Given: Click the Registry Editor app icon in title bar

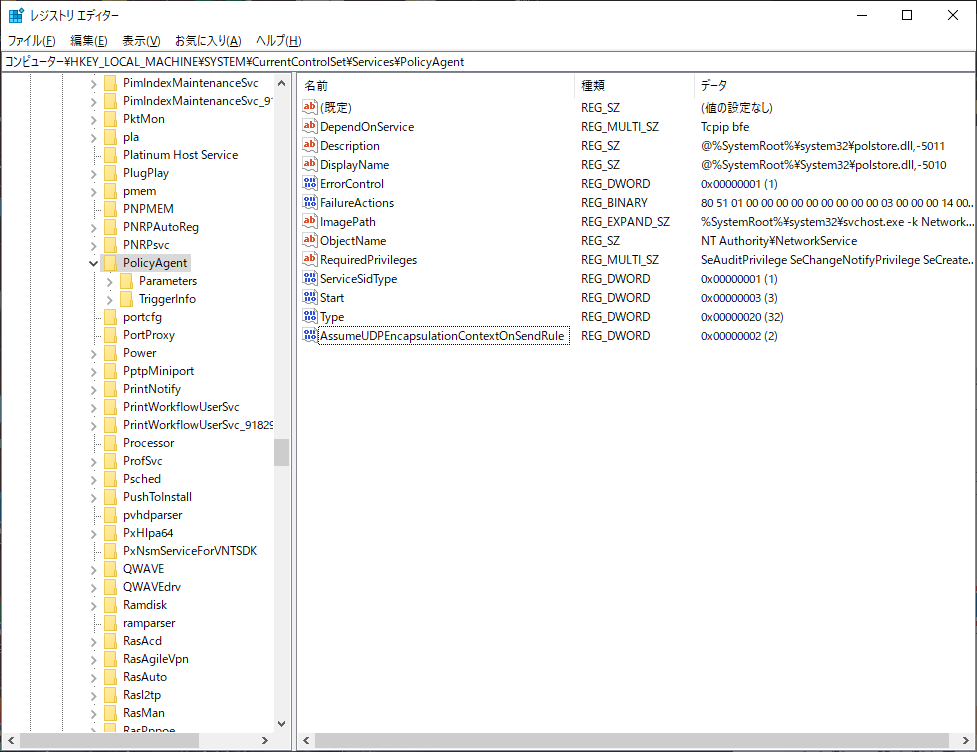Looking at the screenshot, I should [x=16, y=15].
